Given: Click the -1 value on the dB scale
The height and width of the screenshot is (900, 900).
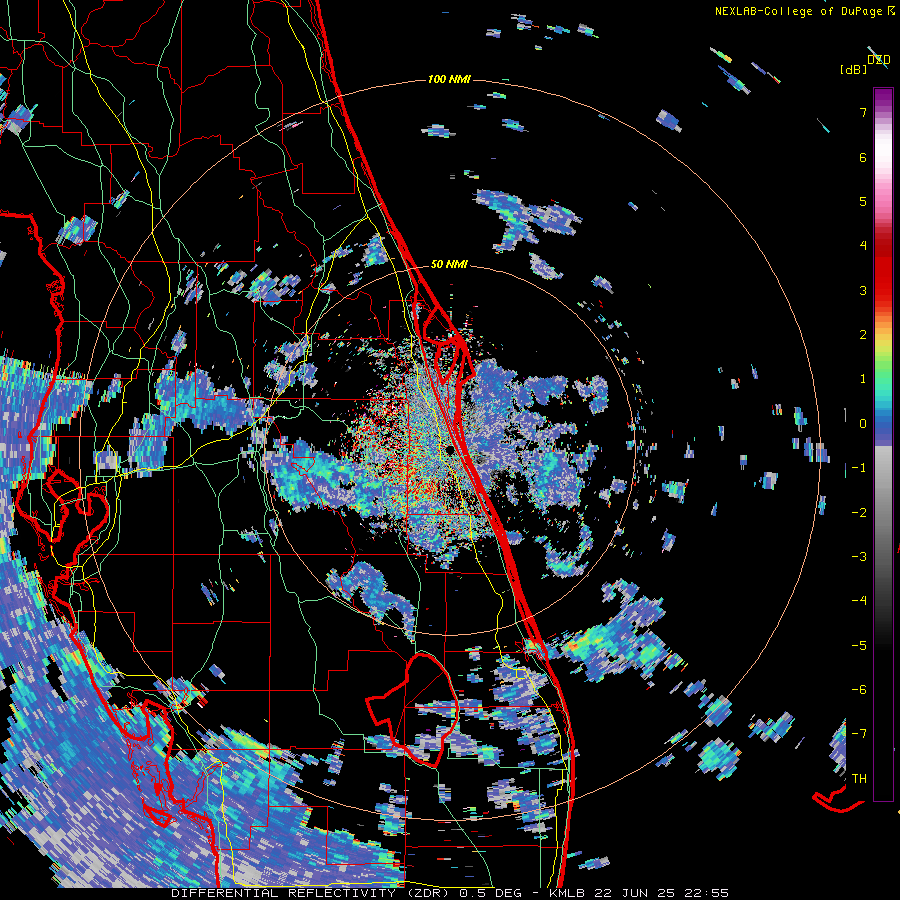Looking at the screenshot, I should click(859, 468).
